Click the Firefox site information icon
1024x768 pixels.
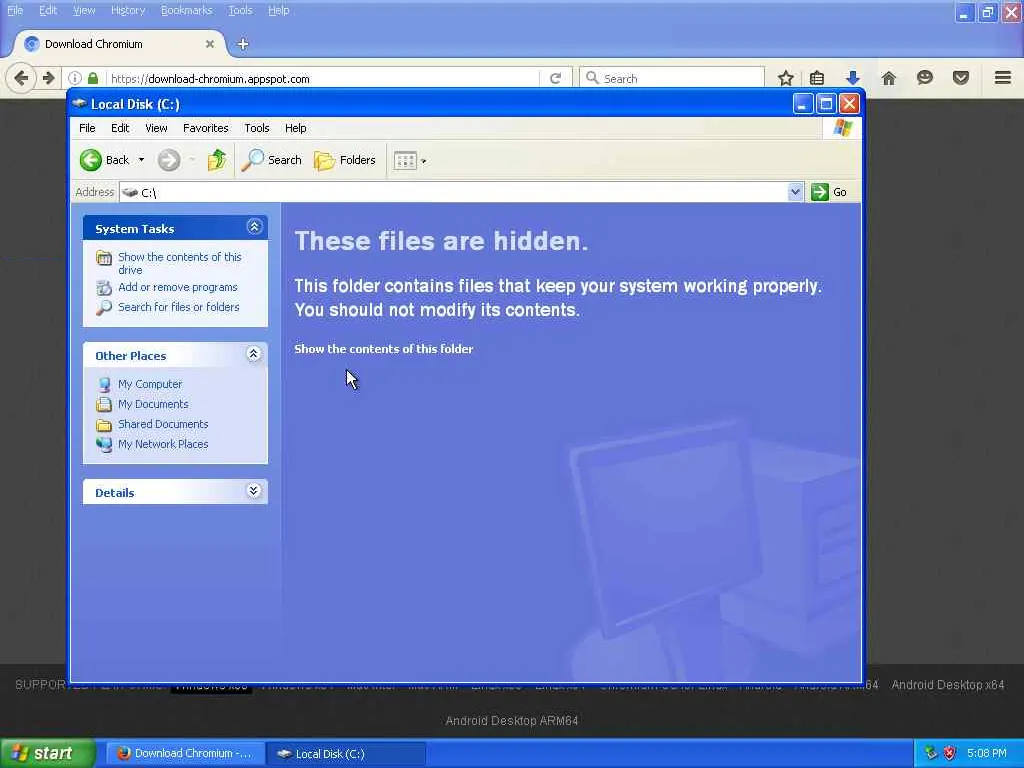(74, 78)
